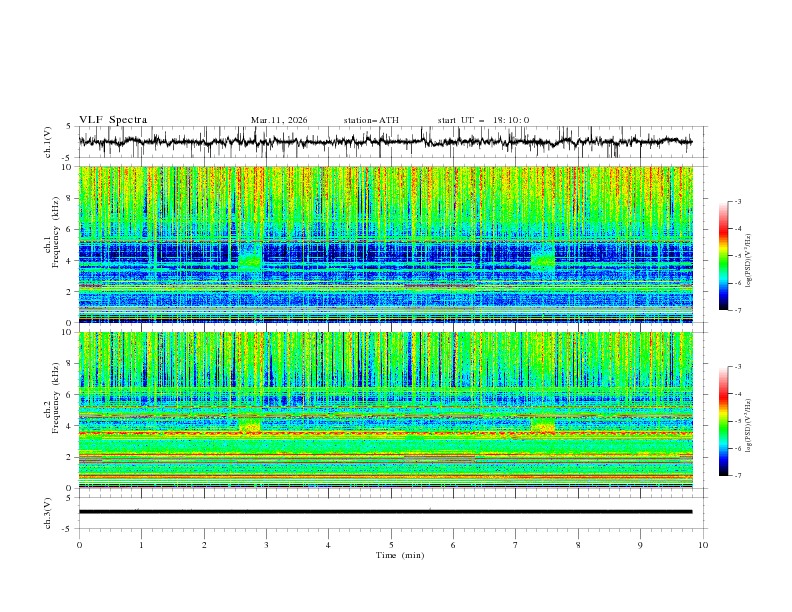Click the time axis tick label "0"
The width and height of the screenshot is (792, 612).
pos(79,545)
